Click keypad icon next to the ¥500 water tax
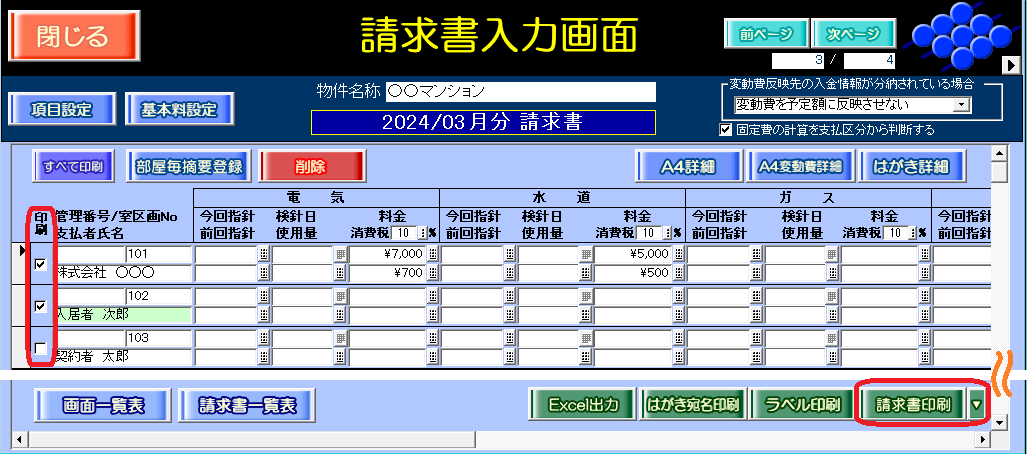1027x454 pixels. [x=678, y=272]
